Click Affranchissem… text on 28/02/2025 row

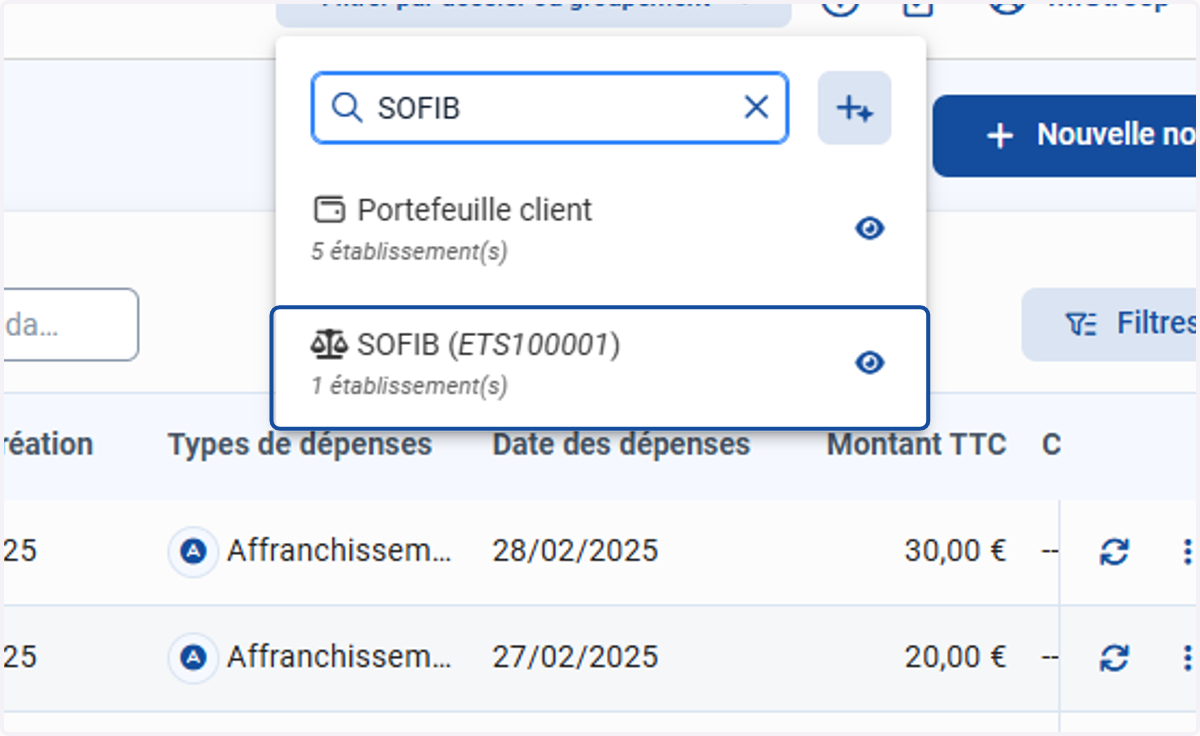point(339,551)
